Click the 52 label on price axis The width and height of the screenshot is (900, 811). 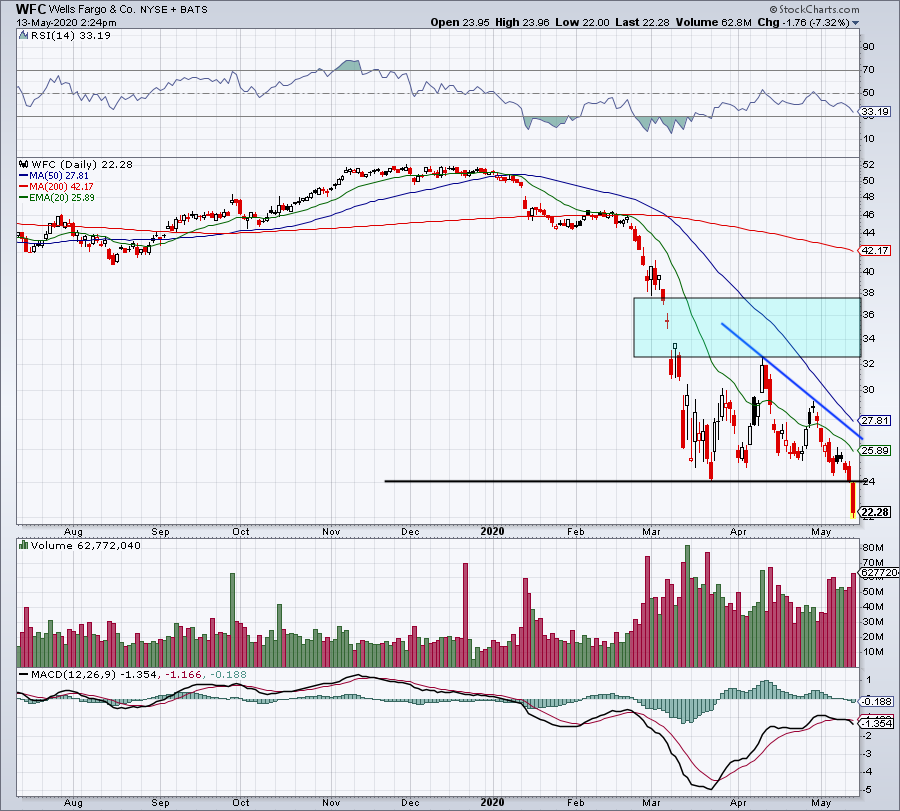(x=868, y=165)
